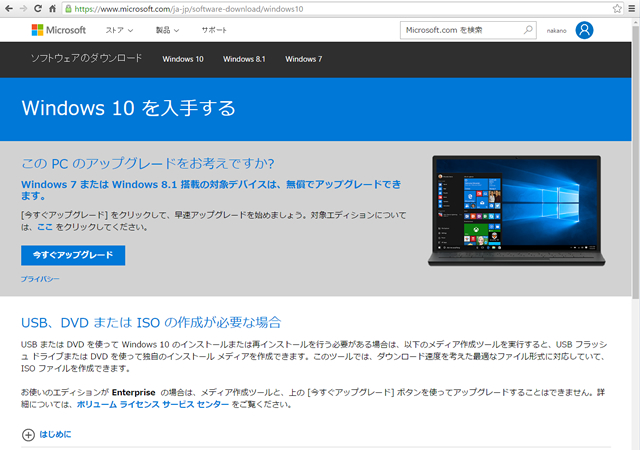Open the Chrome hamburger menu
640x450 pixels.
(x=632, y=8)
